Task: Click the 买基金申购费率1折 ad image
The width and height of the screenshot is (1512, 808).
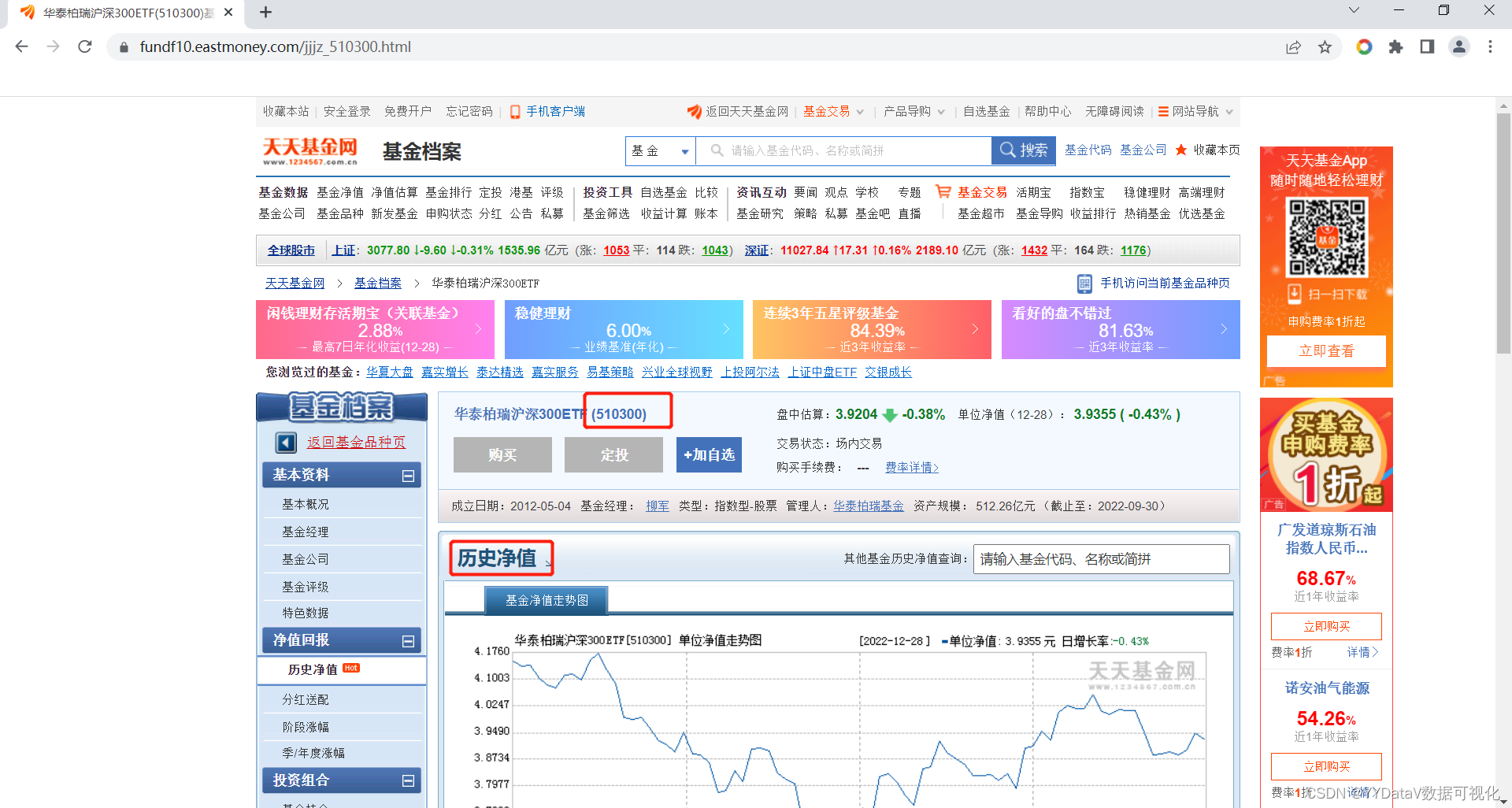Action: pos(1326,454)
